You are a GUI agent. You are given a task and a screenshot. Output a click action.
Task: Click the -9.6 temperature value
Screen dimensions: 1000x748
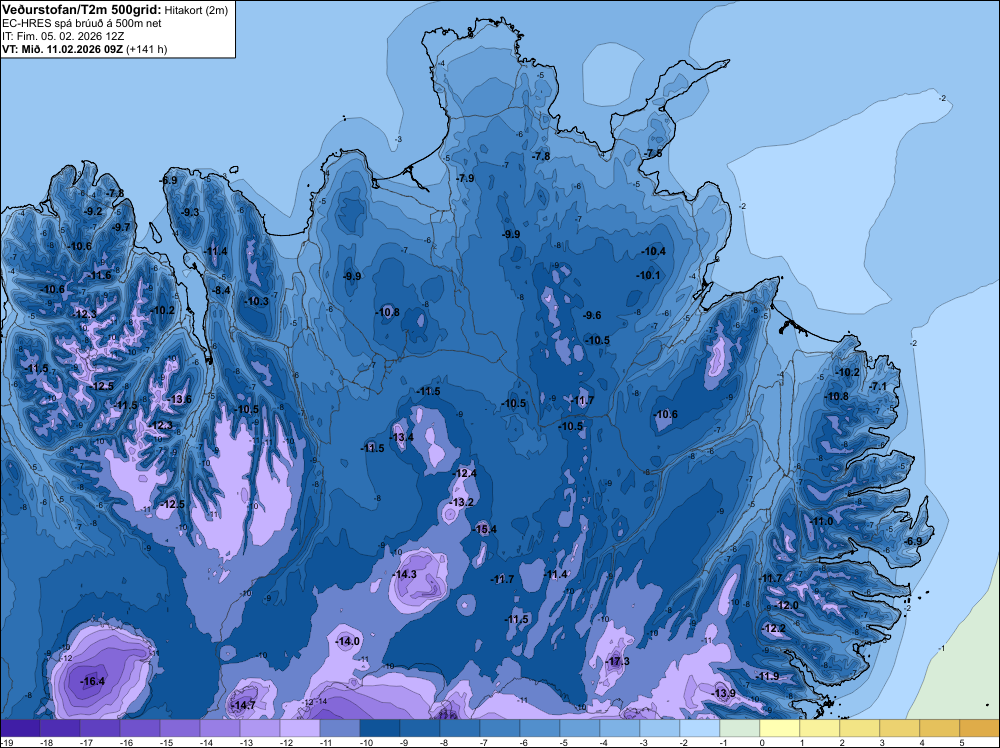pyautogui.click(x=592, y=315)
